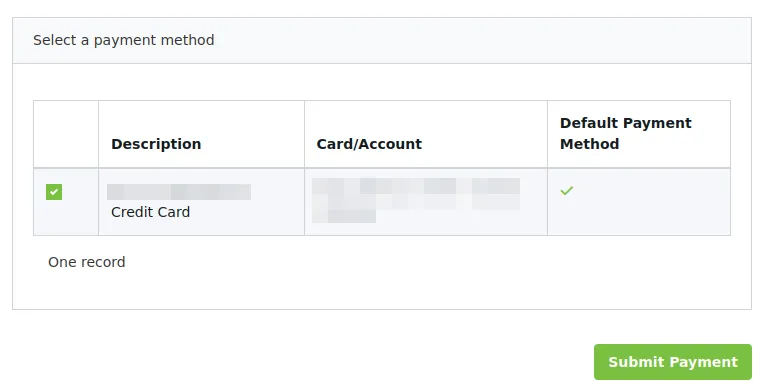Click the white tick inside the green checkbox
This screenshot has width=761, height=388.
pos(54,192)
